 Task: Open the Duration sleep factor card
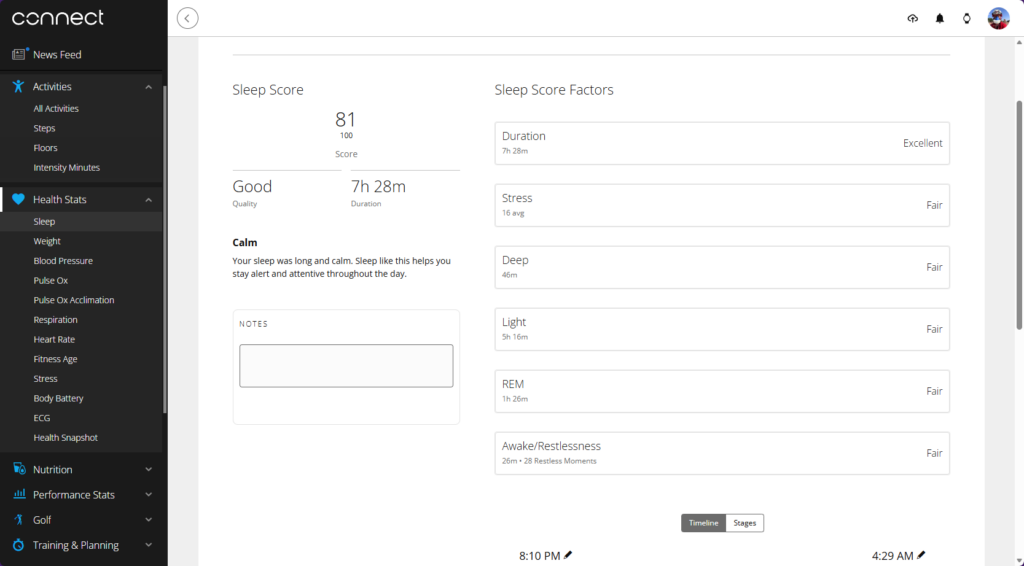pyautogui.click(x=722, y=143)
